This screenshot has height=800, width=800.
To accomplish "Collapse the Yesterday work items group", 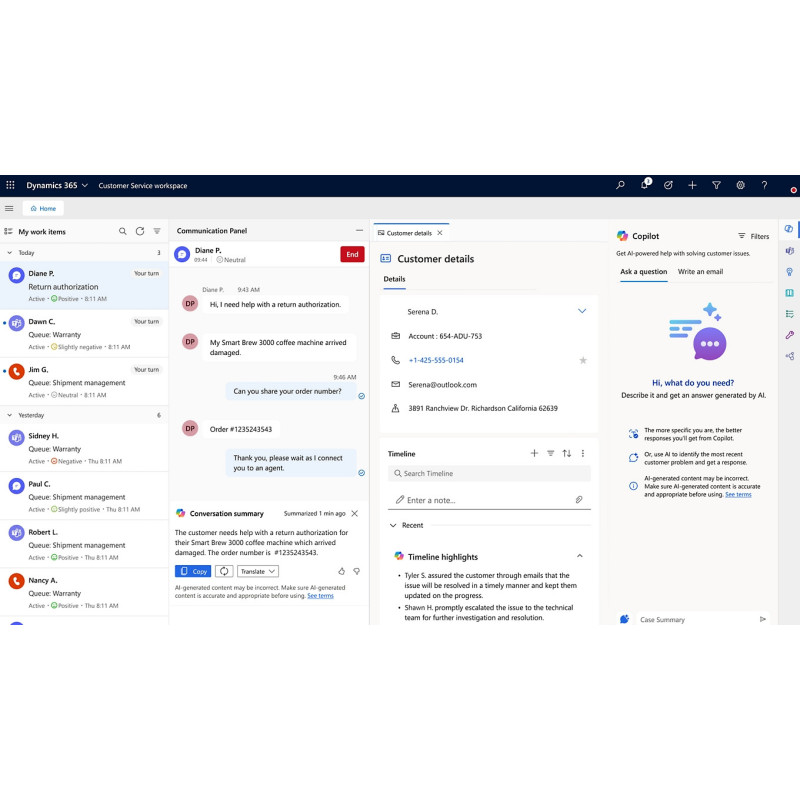I will tap(9, 415).
